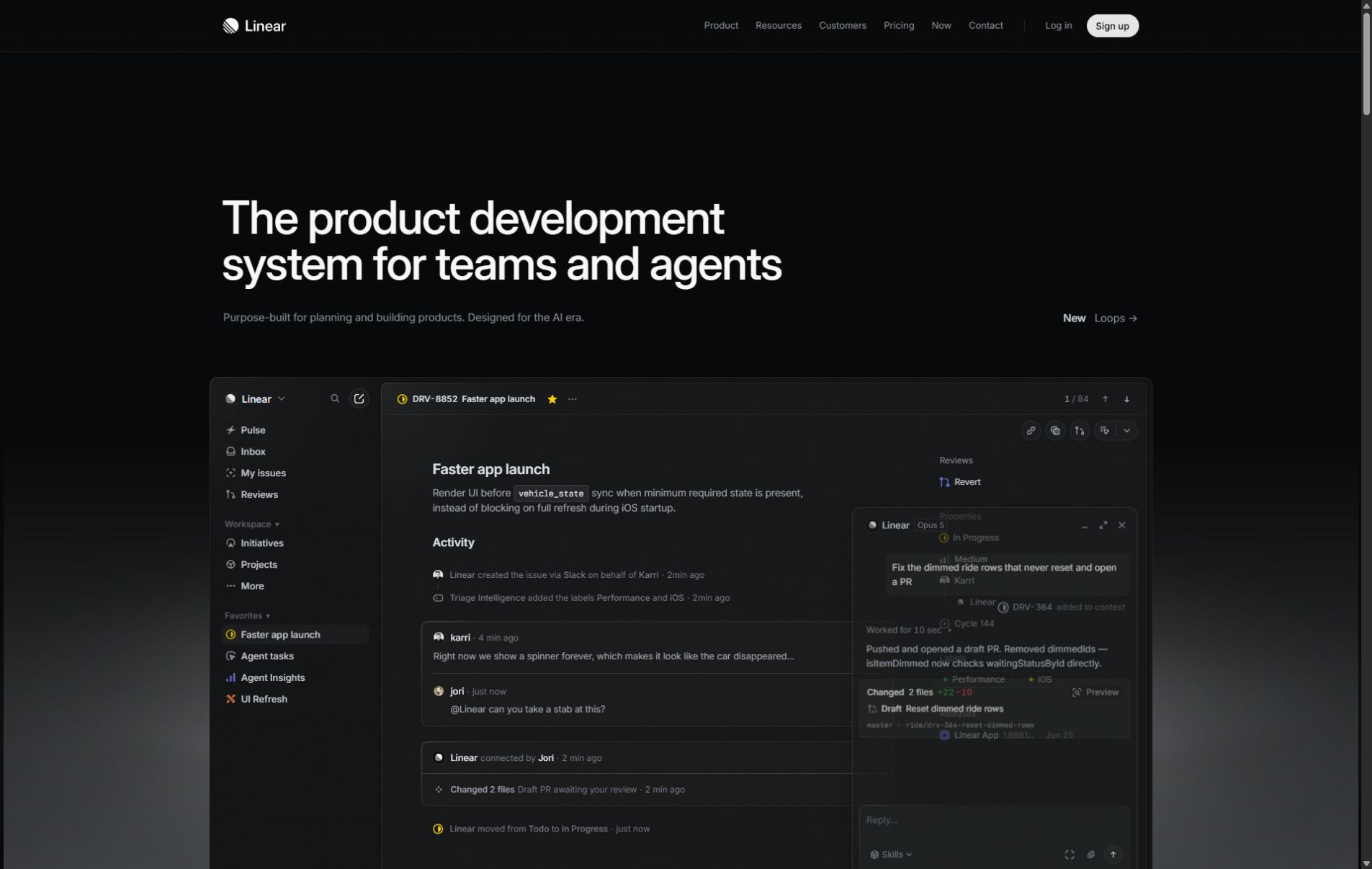Viewport: 1372px width, 869px height.
Task: Open Reviews in the sidebar
Action: click(x=295, y=495)
